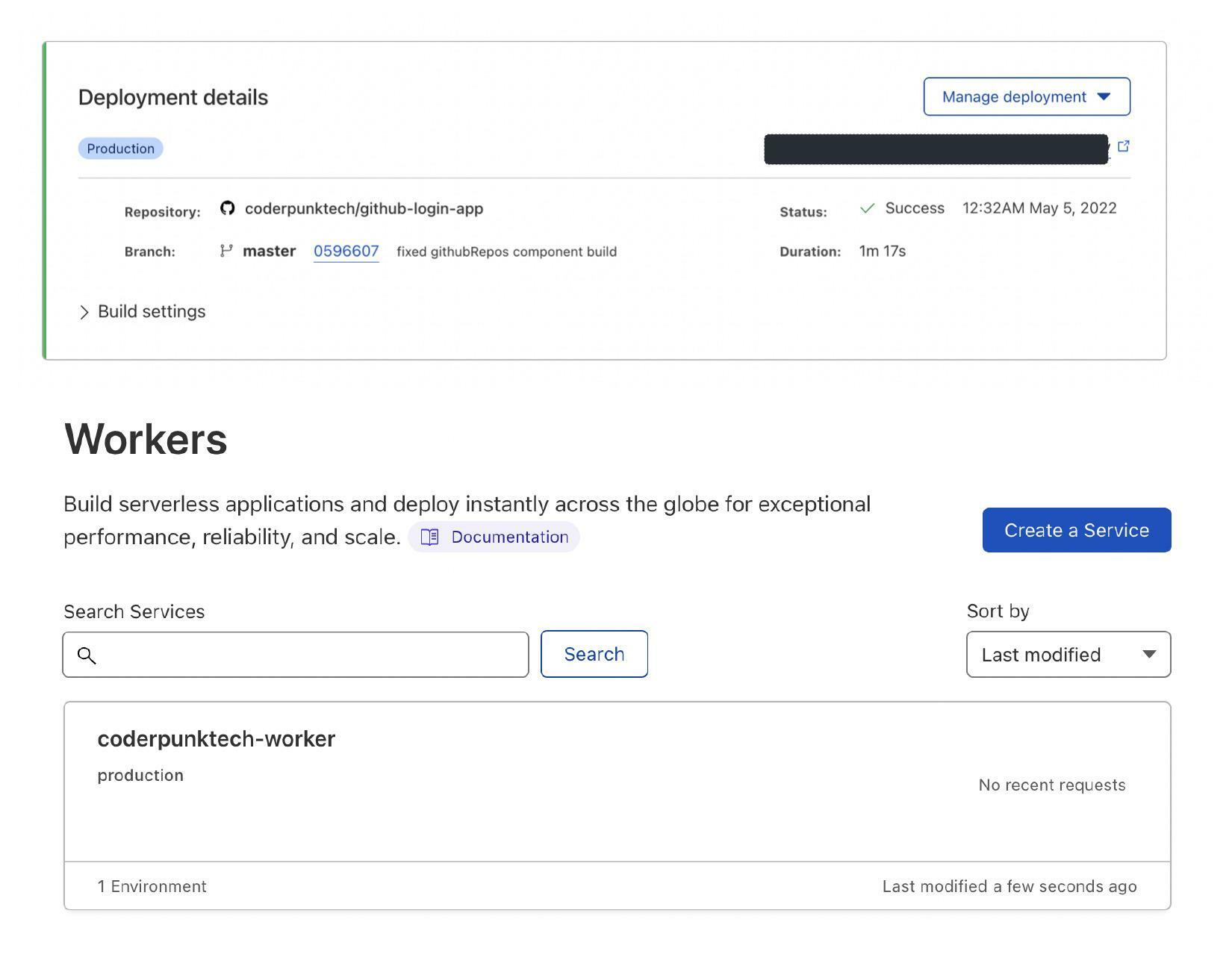The image size is (1232, 966).
Task: Click the book icon in the Documentation badge
Action: click(429, 537)
